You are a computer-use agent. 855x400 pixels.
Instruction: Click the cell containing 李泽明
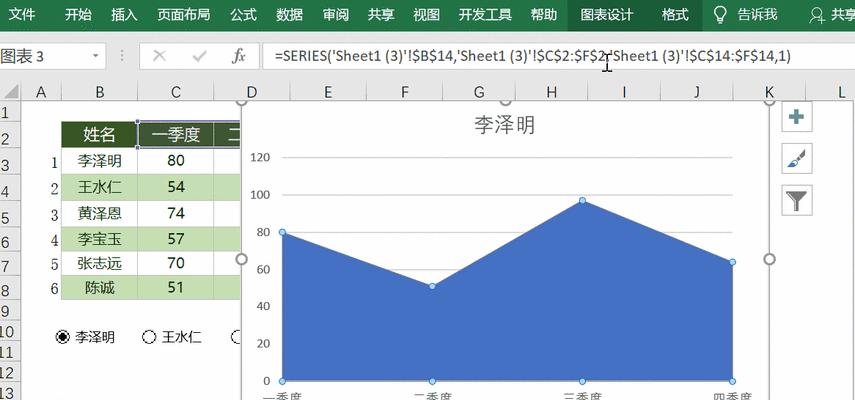click(99, 161)
